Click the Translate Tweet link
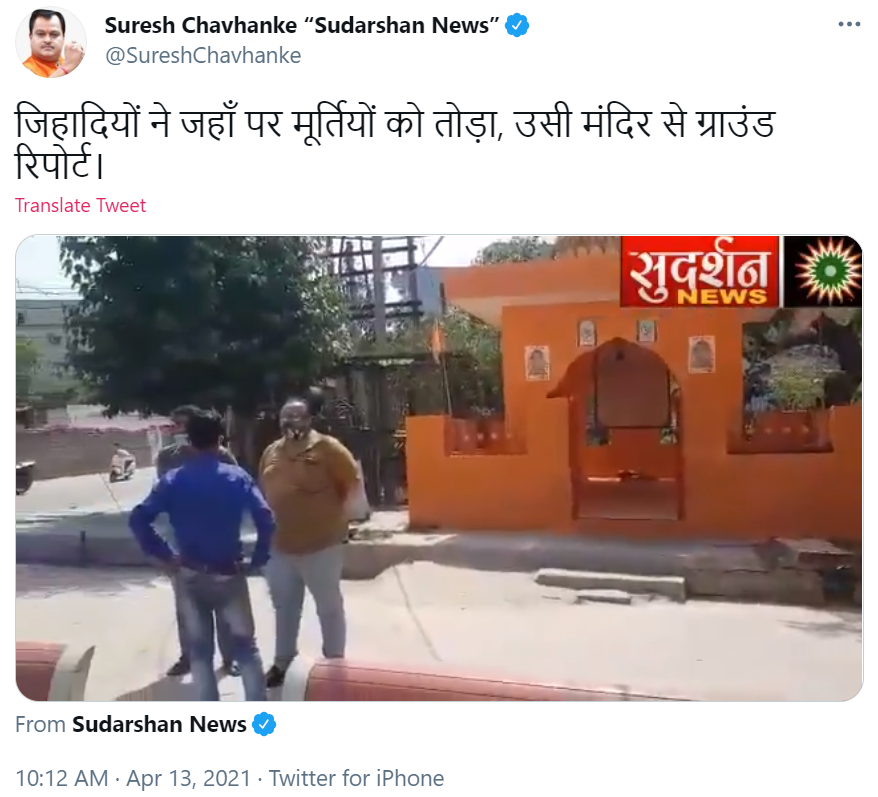Viewport: 878px width, 797px height. pyautogui.click(x=80, y=206)
